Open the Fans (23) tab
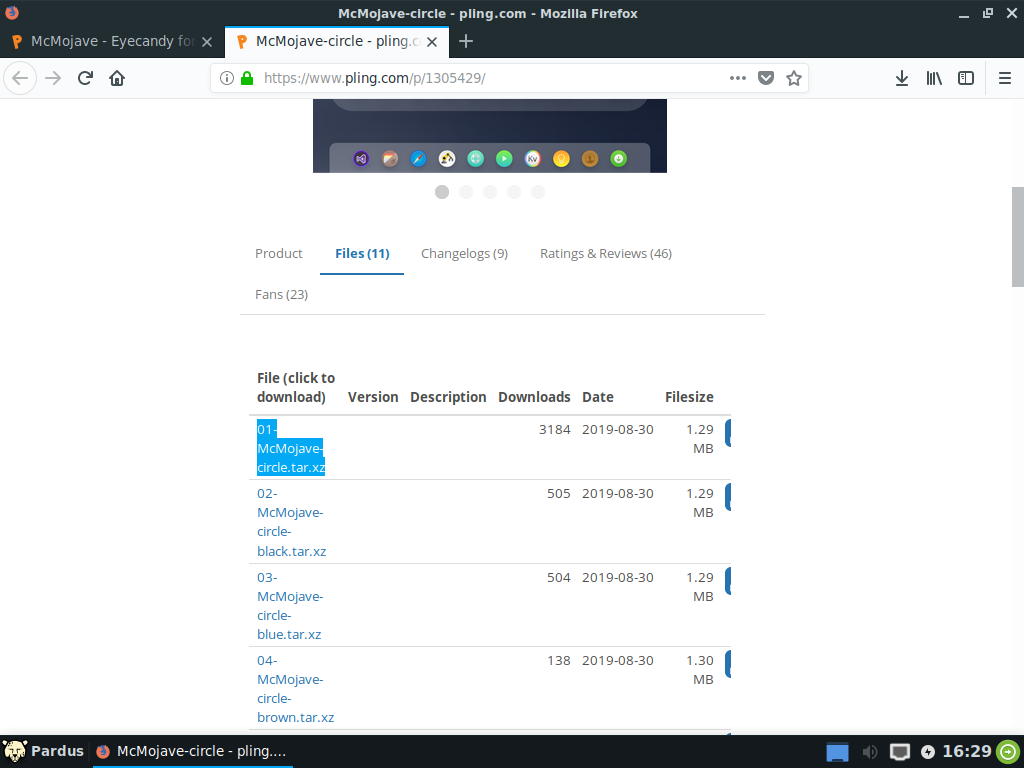Viewport: 1024px width, 768px height. click(281, 295)
